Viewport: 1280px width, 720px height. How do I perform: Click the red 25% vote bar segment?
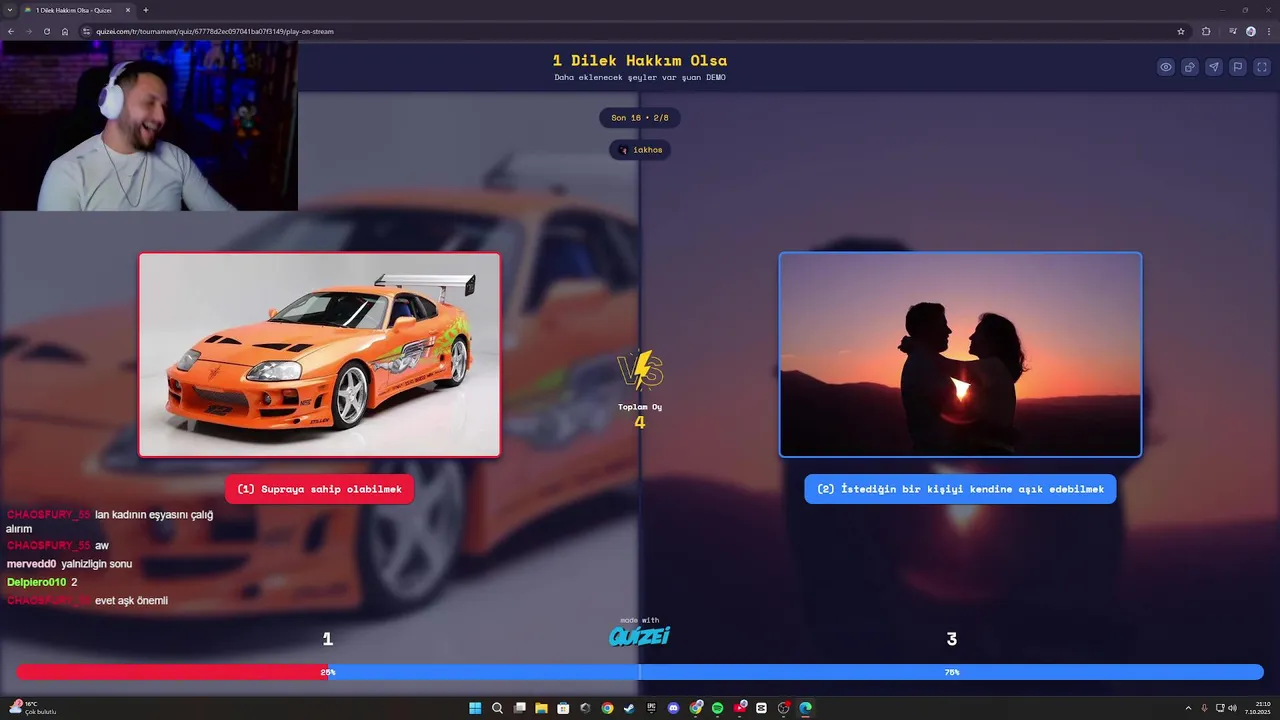pos(172,672)
